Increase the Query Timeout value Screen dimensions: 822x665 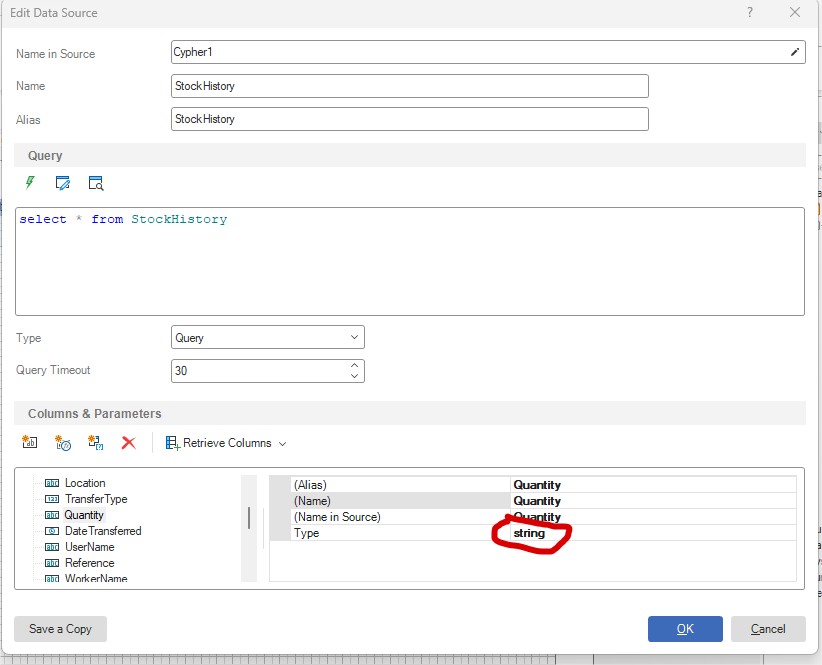click(355, 366)
